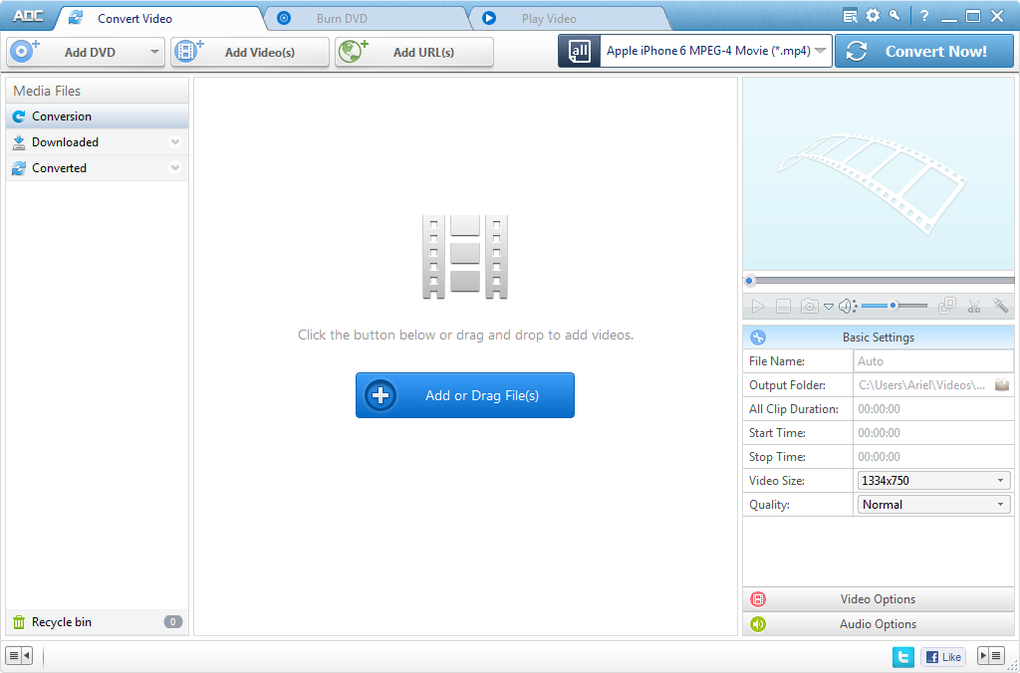Click the scissors trim icon
1020x673 pixels.
point(974,306)
